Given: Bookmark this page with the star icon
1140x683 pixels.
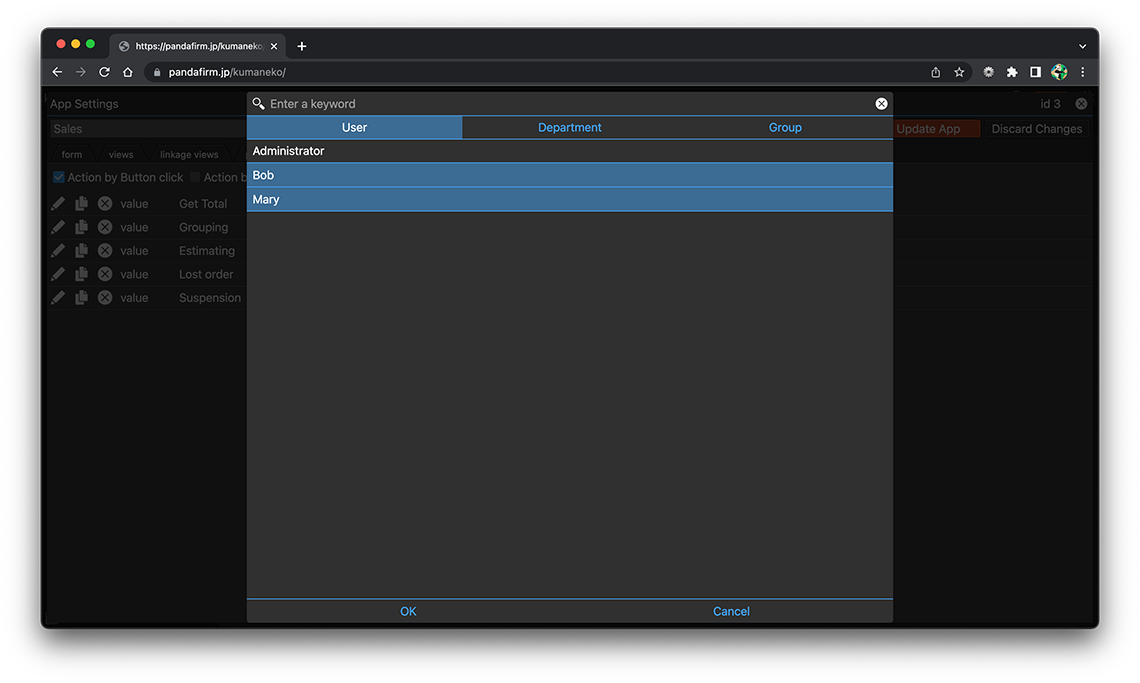Looking at the screenshot, I should tap(959, 72).
